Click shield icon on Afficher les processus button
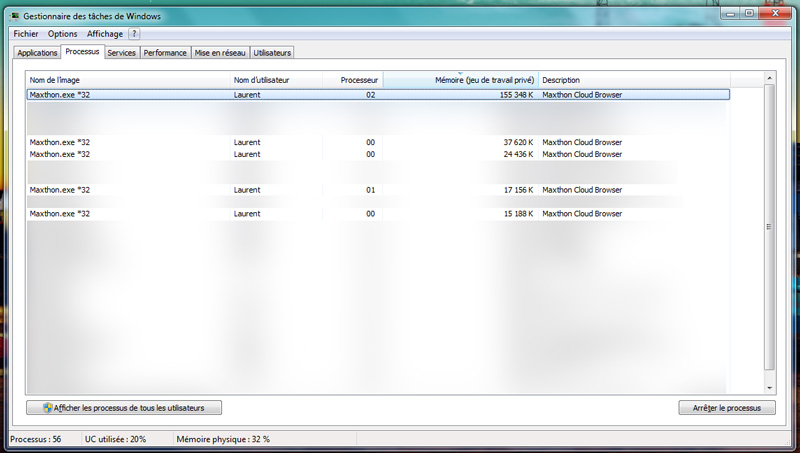This screenshot has height=453, width=800. (x=47, y=408)
